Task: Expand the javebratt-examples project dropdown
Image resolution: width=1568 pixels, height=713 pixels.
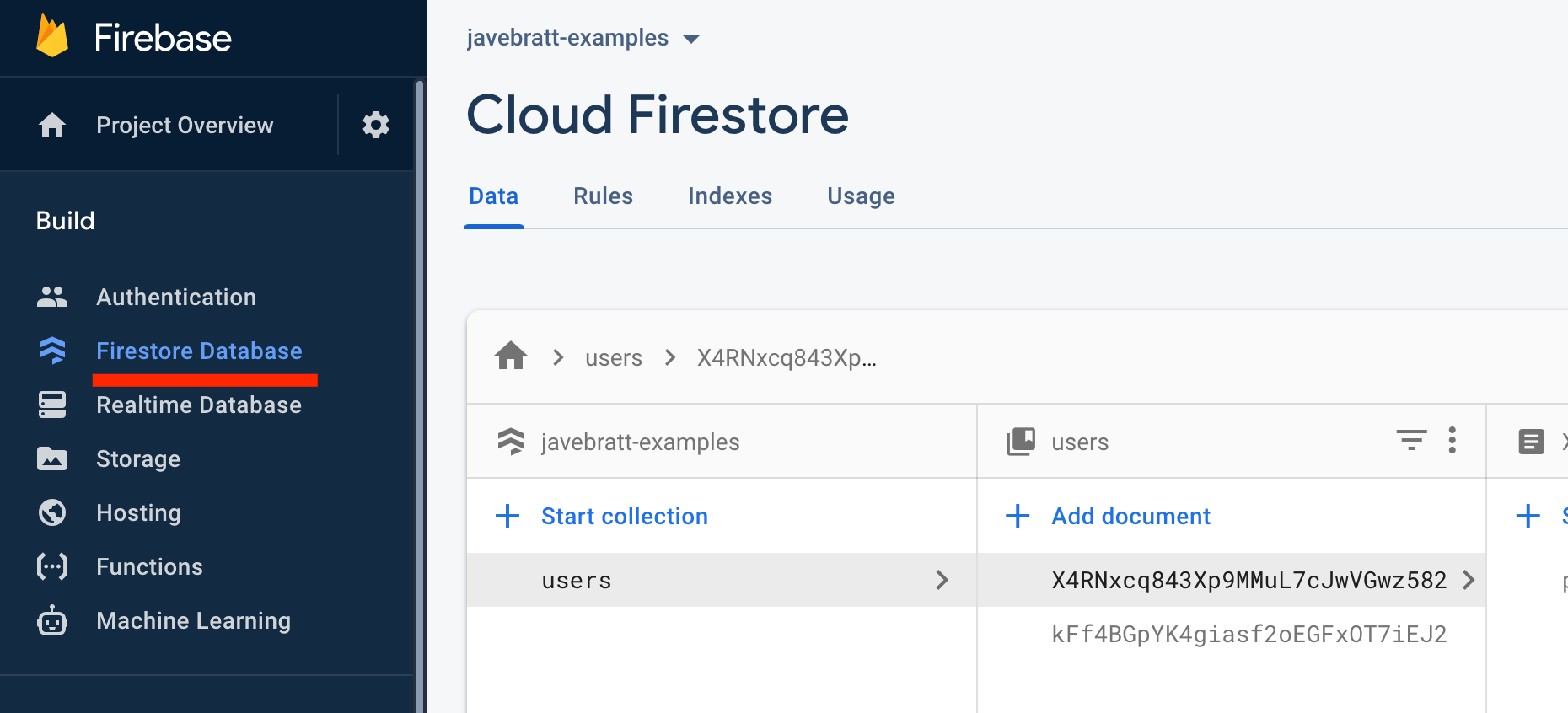Action: point(691,39)
